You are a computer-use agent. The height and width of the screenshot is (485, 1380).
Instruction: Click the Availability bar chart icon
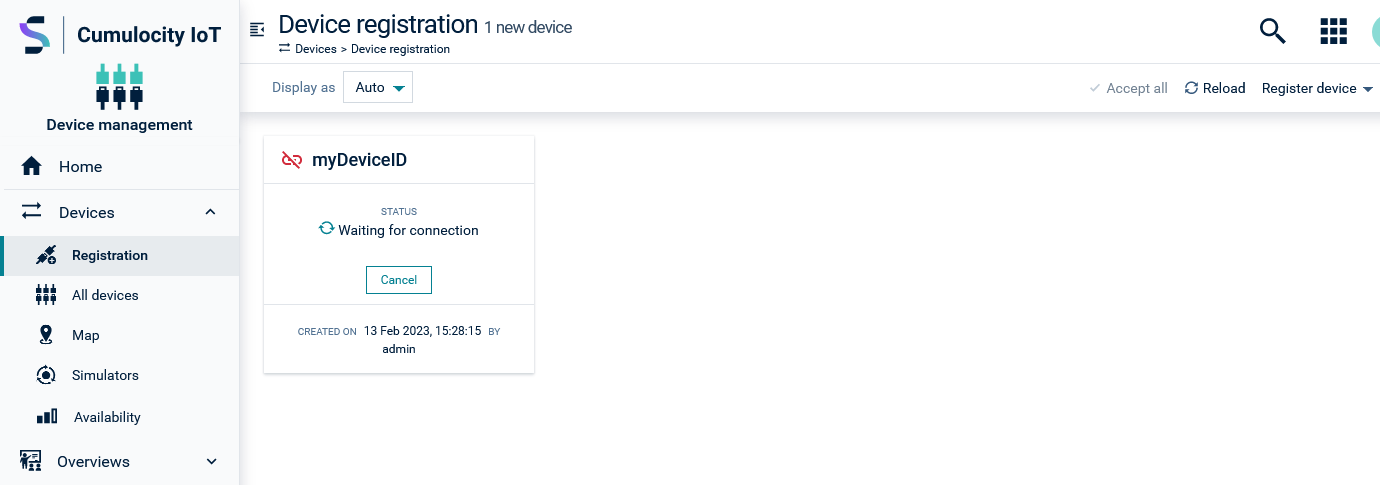47,417
